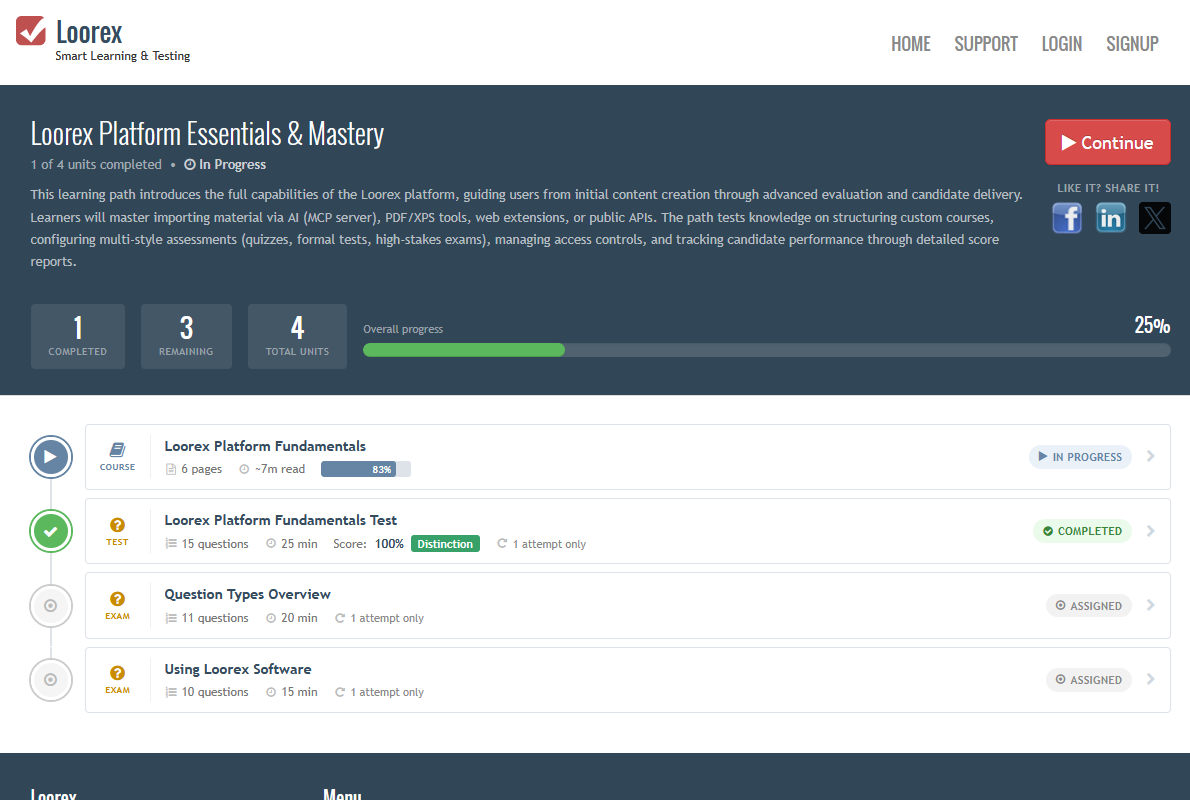The width and height of the screenshot is (1190, 800).
Task: Click the Loorex checkmark logo
Action: click(x=31, y=31)
